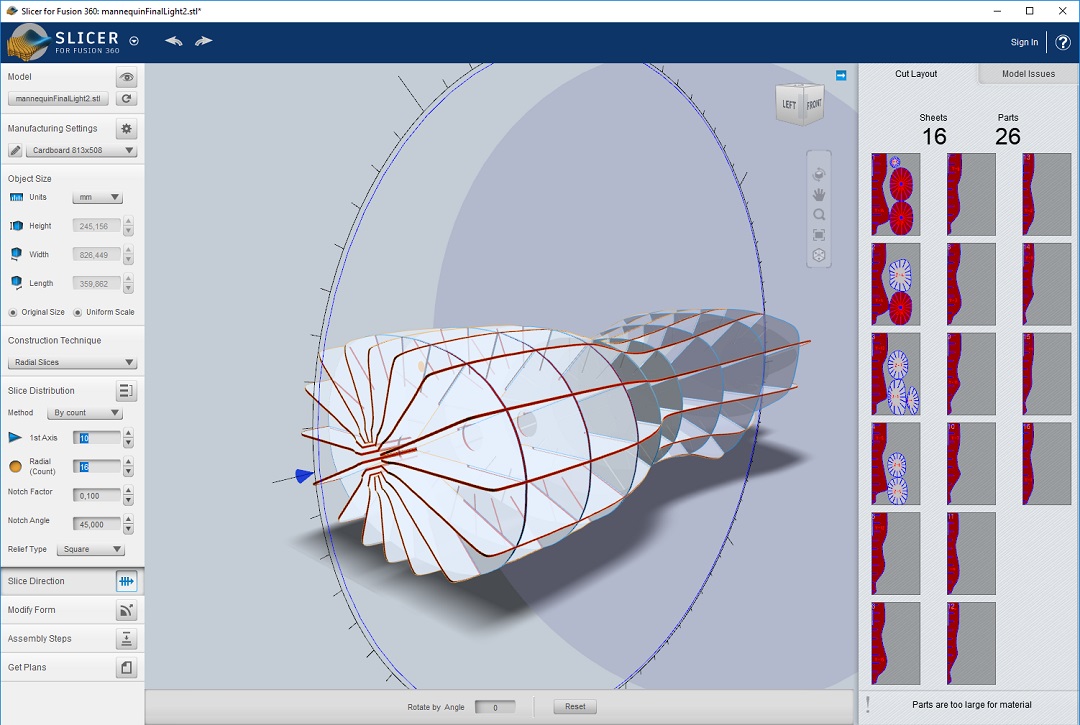1080x725 pixels.
Task: Open Relief Type Square dropdown
Action: tap(90, 549)
